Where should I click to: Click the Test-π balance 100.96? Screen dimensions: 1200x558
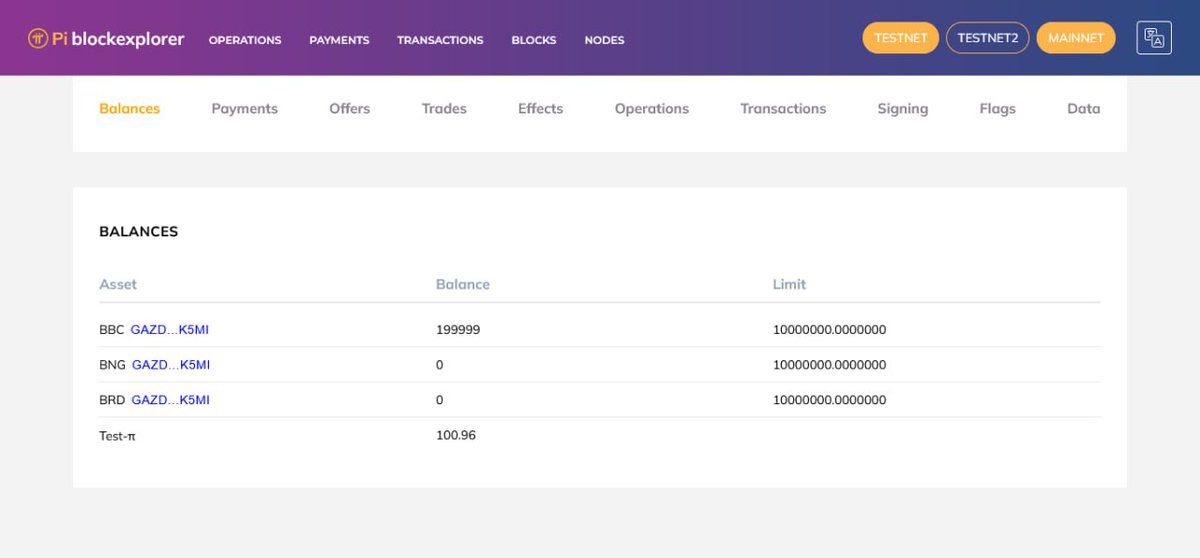click(x=456, y=435)
